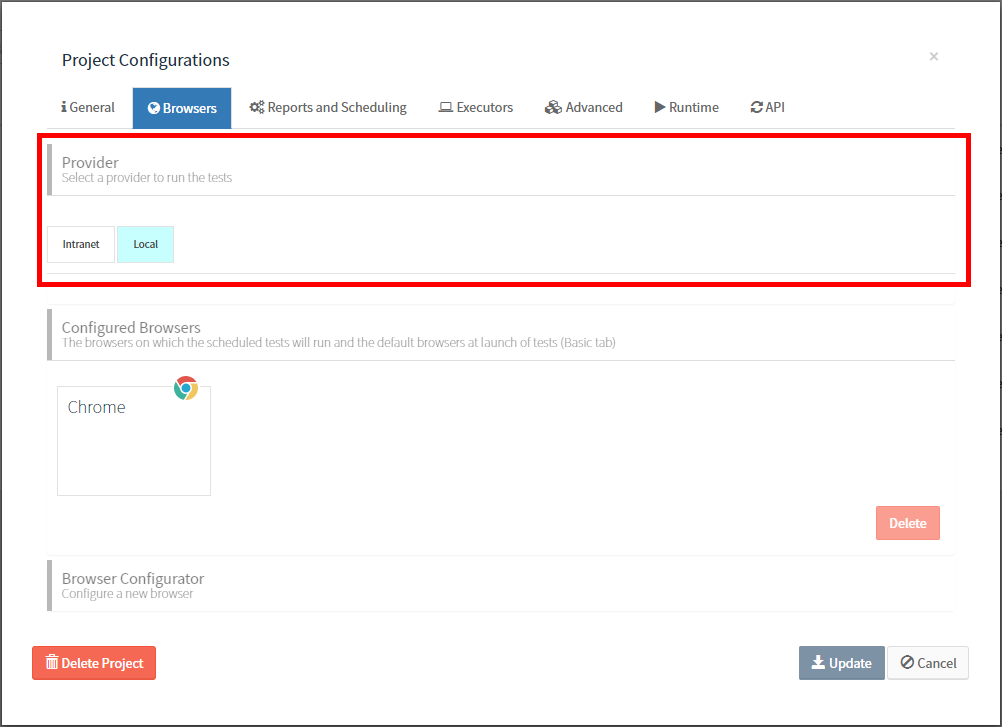The height and width of the screenshot is (727, 1002).
Task: Open the Runtime tab
Action: [686, 107]
